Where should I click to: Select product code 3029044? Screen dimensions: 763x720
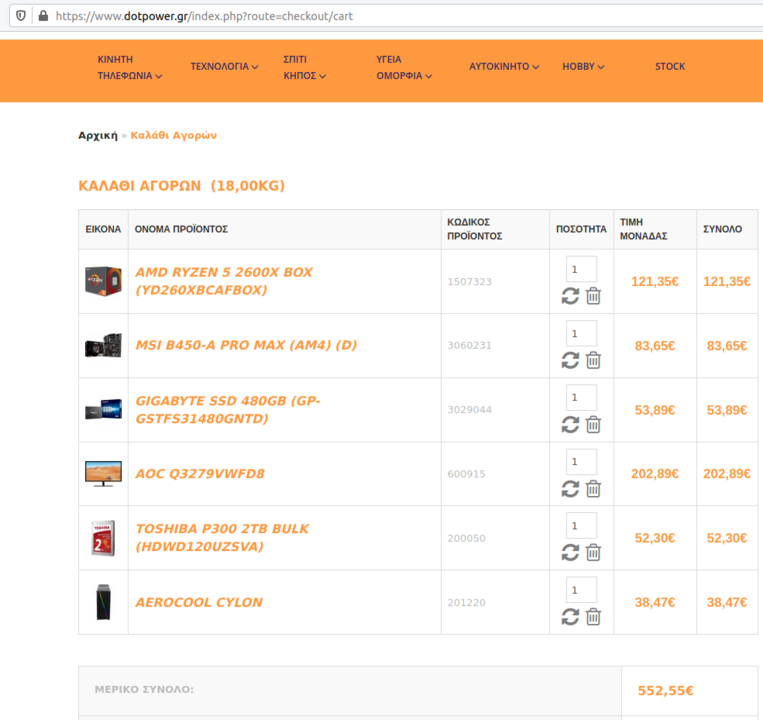pos(470,410)
